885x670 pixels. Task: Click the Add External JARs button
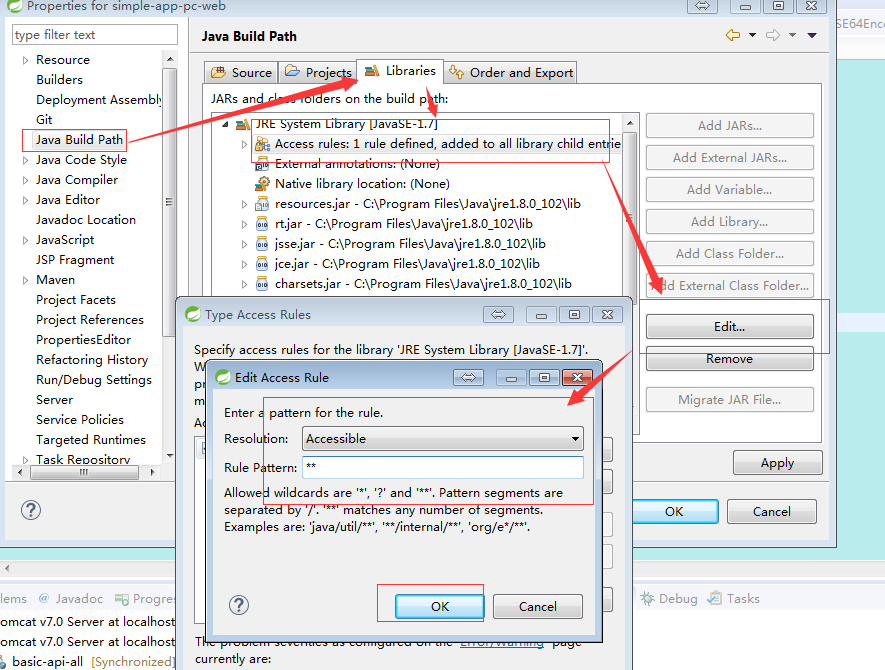[x=729, y=157]
